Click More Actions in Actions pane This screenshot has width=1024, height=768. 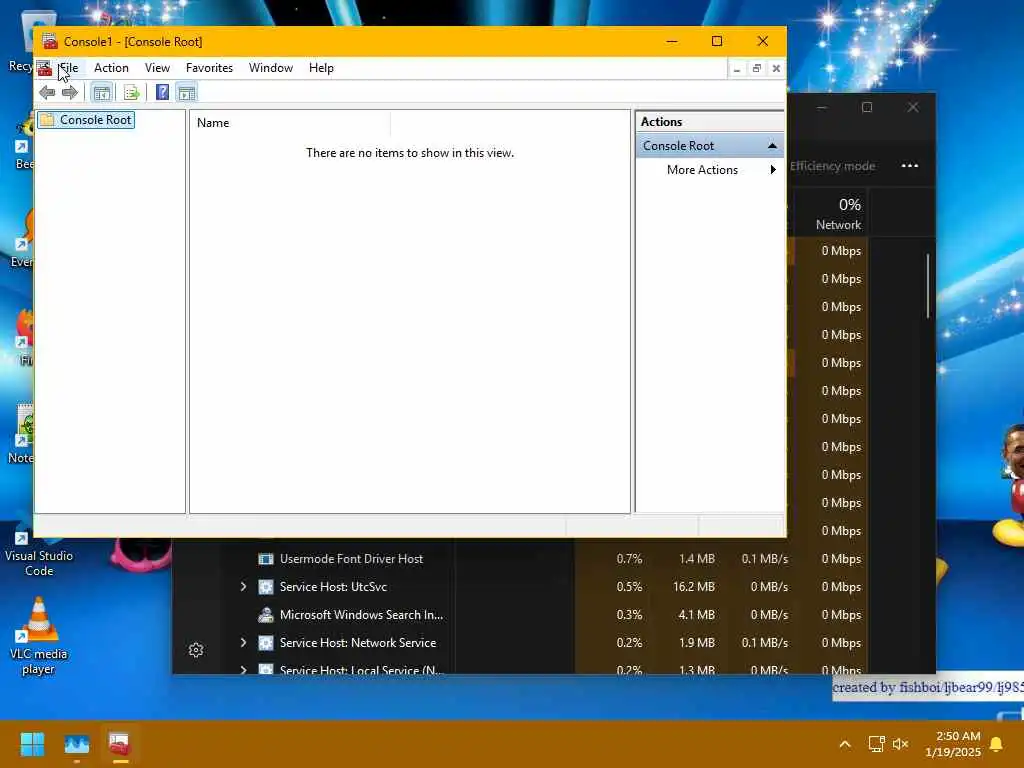click(702, 170)
